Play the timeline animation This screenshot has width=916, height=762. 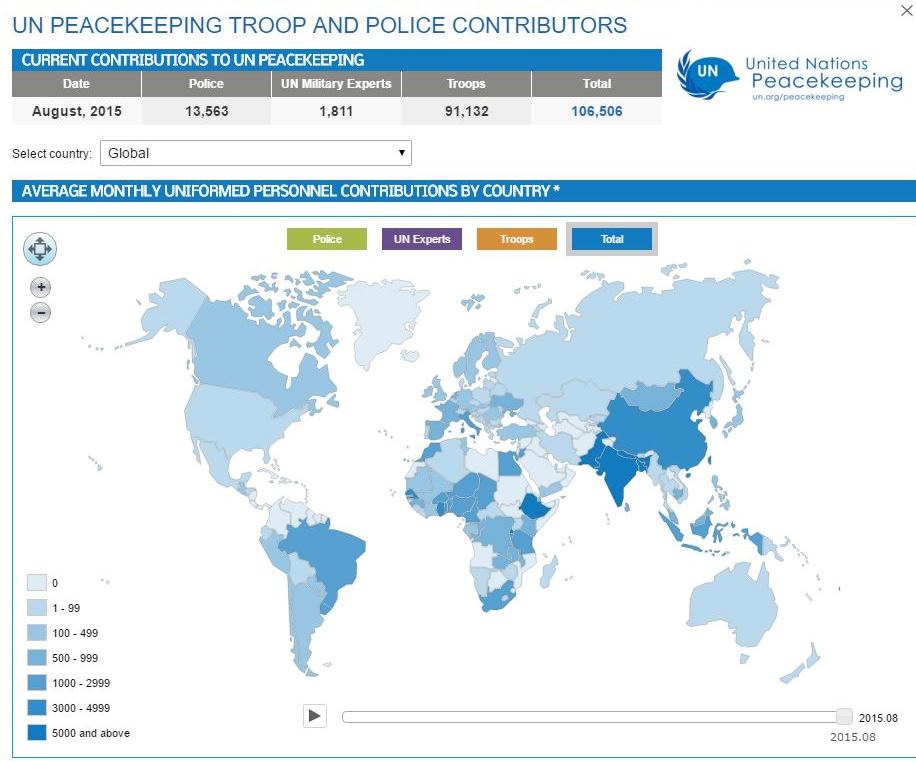point(314,716)
